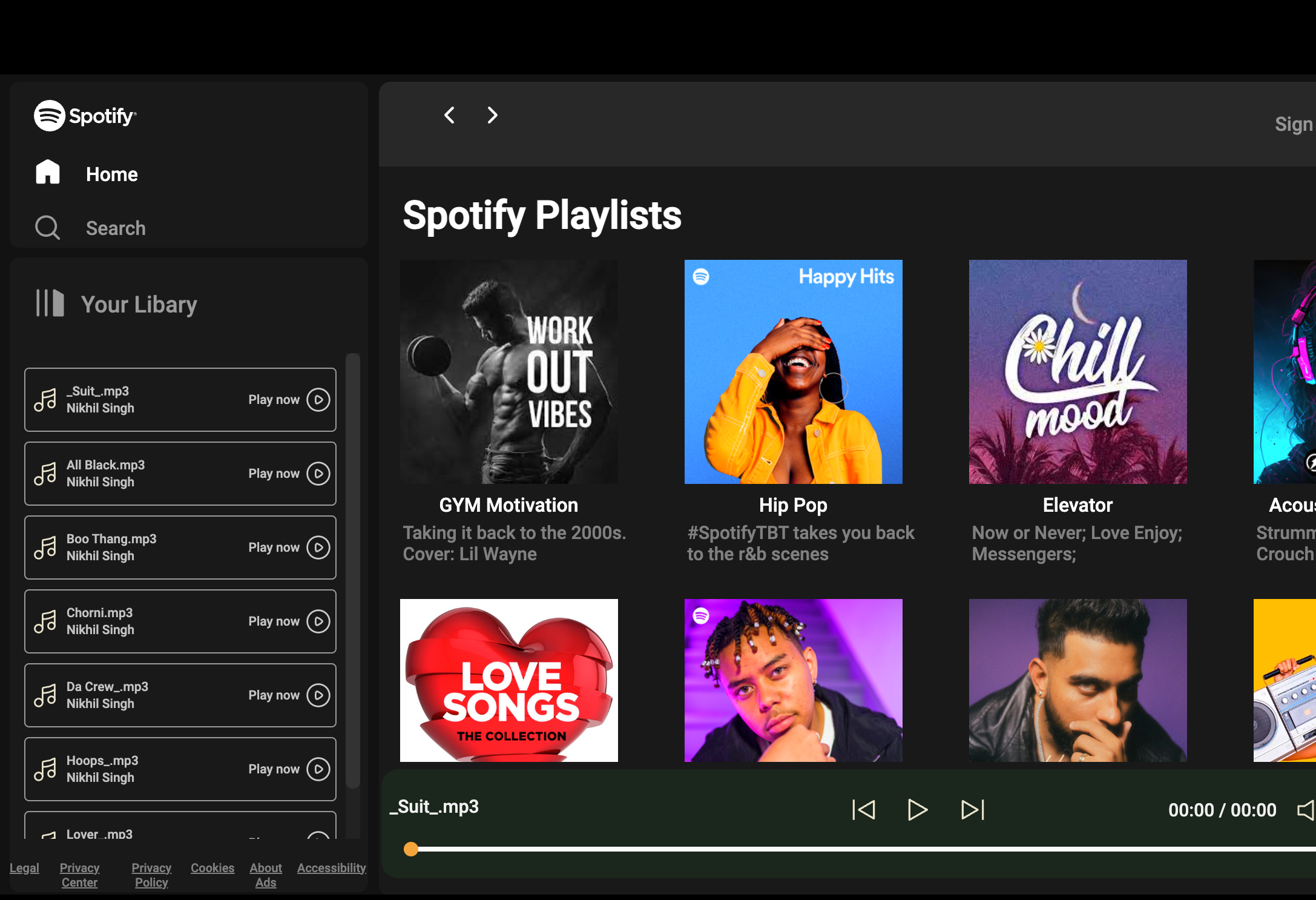Screen dimensions: 1316x900
Task: Open the Cookies footer link
Action: click(212, 868)
